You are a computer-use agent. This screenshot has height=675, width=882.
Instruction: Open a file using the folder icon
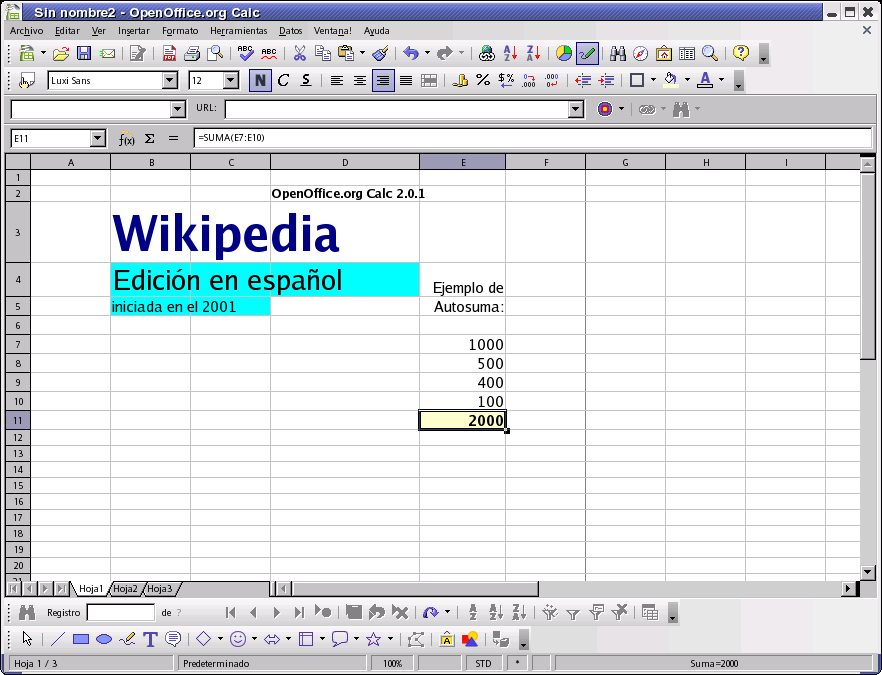pyautogui.click(x=61, y=53)
